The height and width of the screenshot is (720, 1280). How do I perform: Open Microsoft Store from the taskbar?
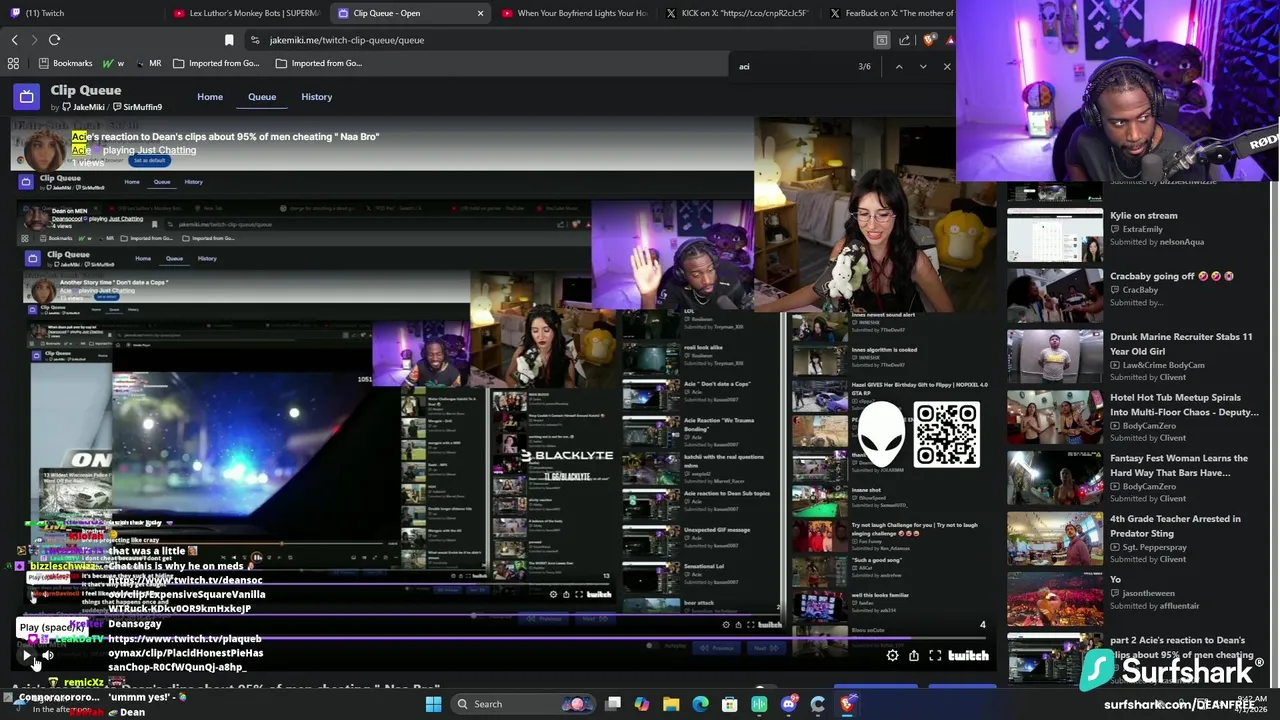tap(730, 704)
